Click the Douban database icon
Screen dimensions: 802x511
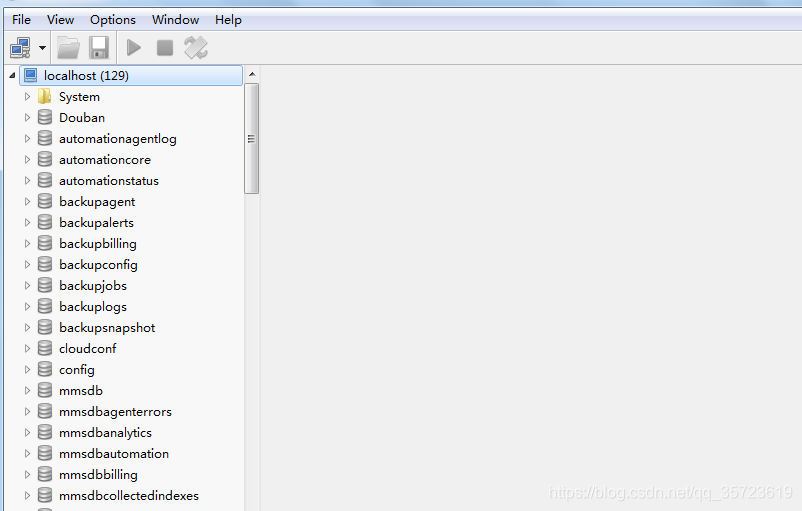[x=45, y=117]
